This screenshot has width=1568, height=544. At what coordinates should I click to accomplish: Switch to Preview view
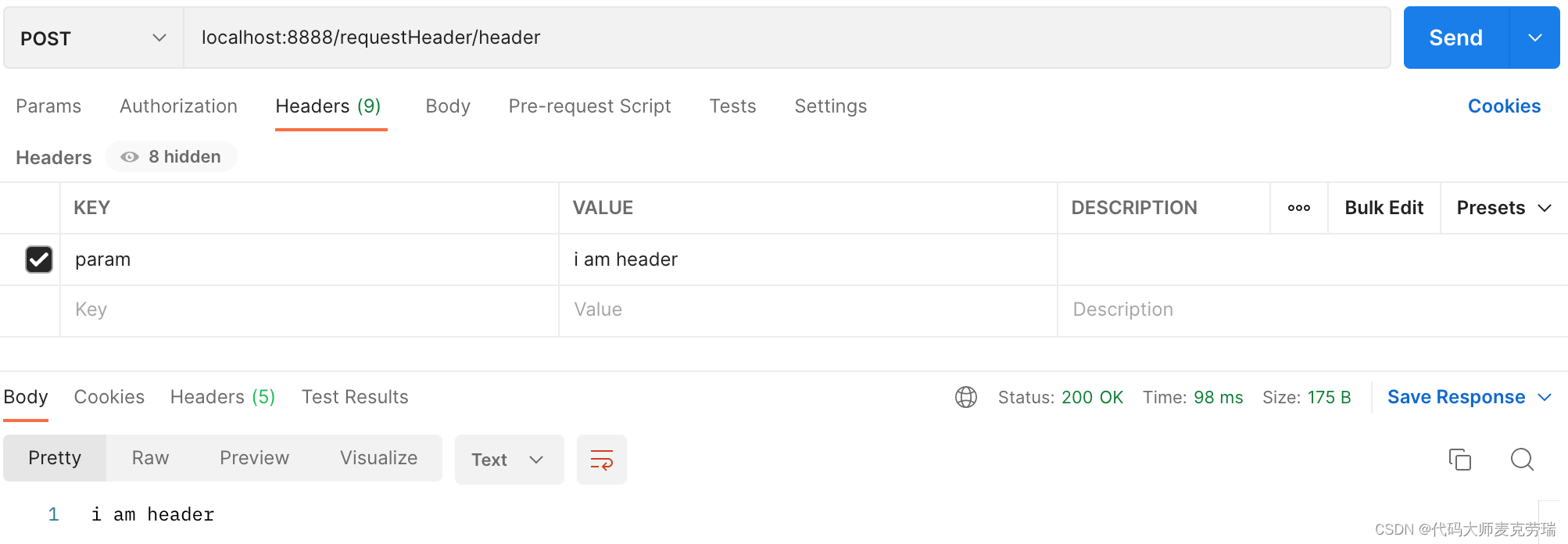pos(254,458)
